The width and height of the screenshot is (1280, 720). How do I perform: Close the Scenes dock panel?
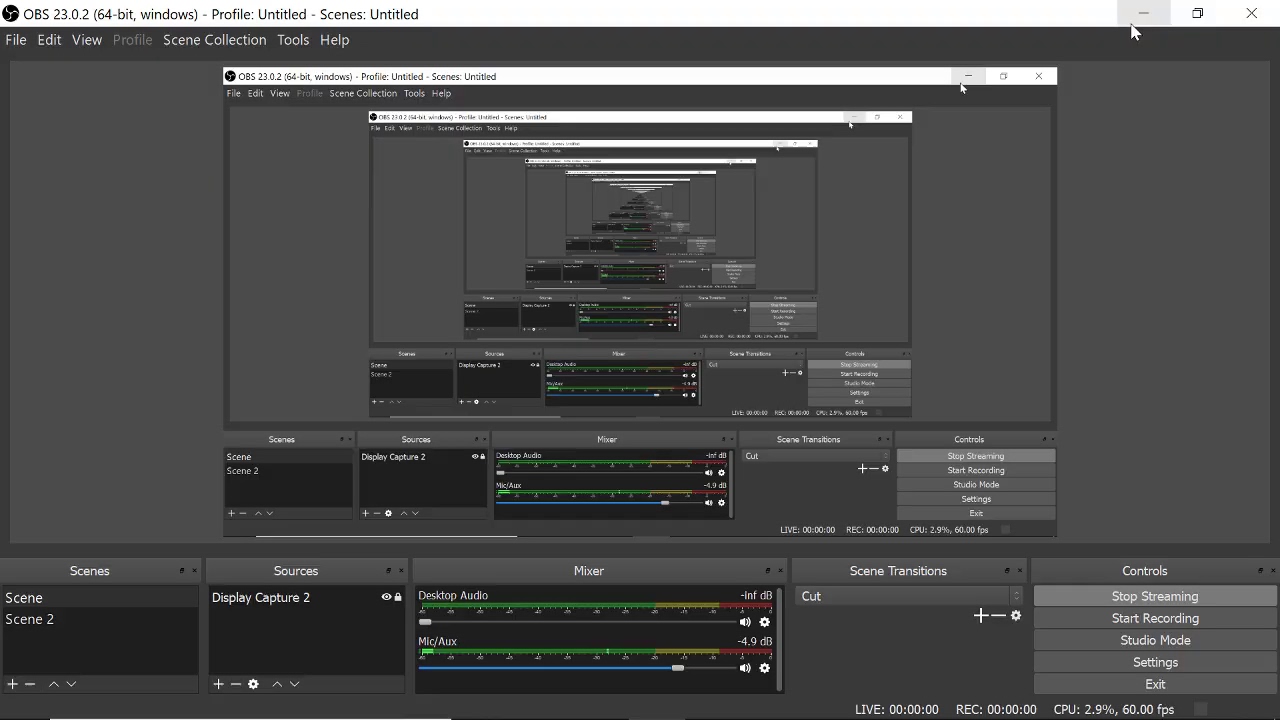195,571
